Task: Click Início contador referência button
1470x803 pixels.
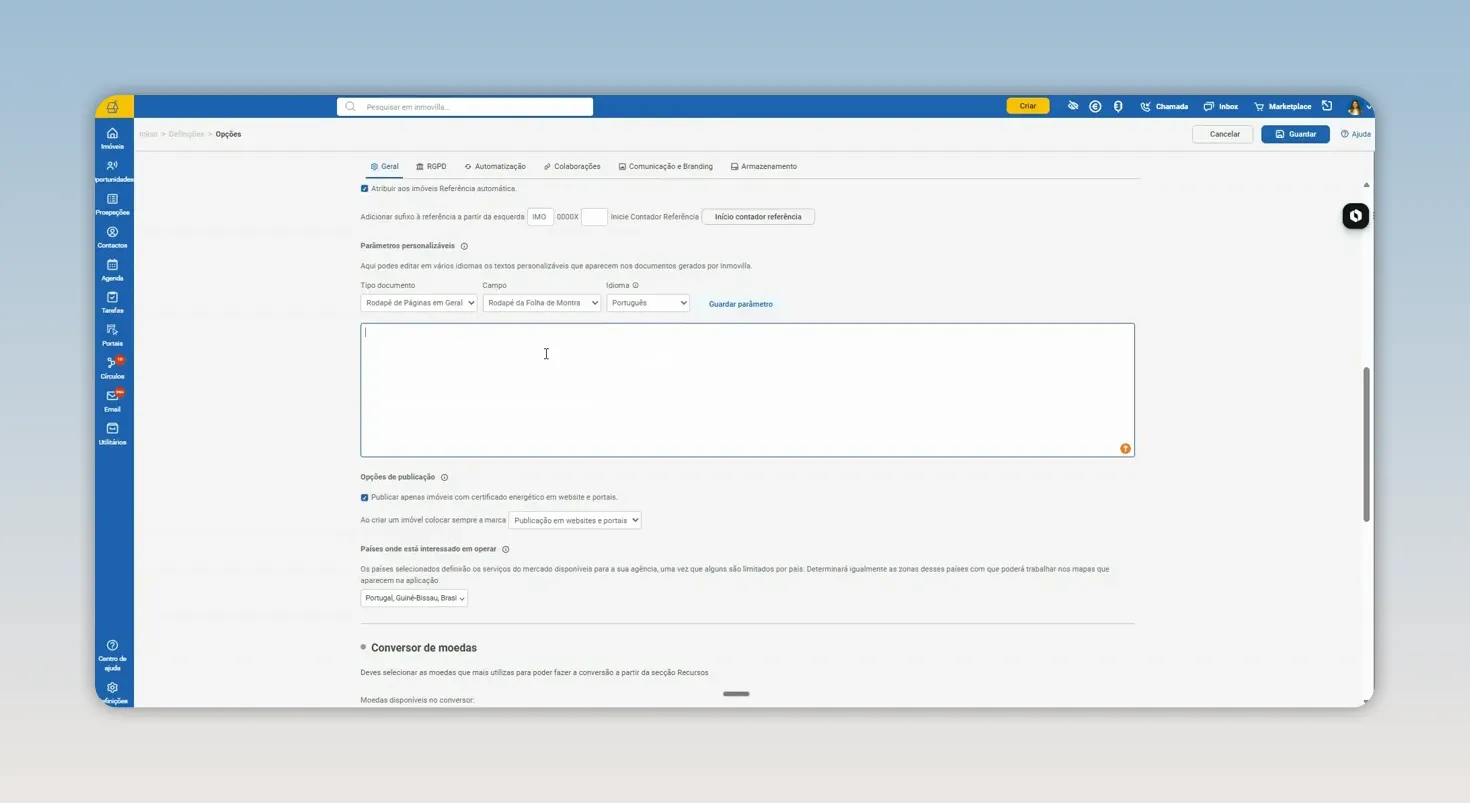Action: pos(758,217)
